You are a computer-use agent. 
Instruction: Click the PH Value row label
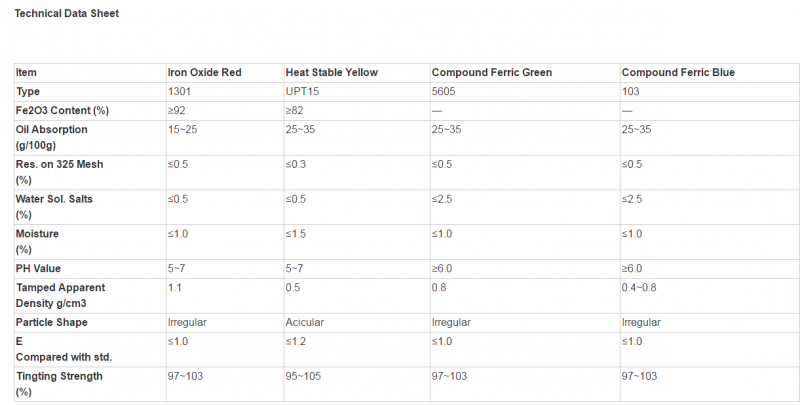[38, 268]
